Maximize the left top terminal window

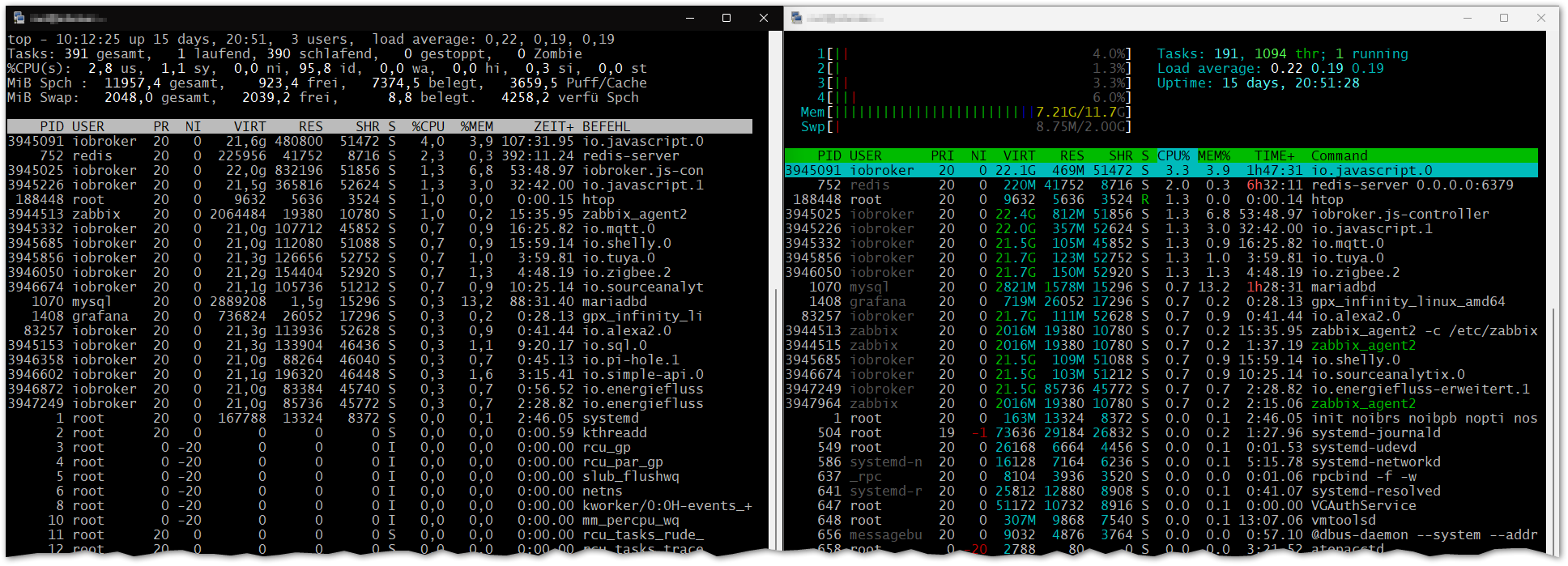(x=726, y=18)
